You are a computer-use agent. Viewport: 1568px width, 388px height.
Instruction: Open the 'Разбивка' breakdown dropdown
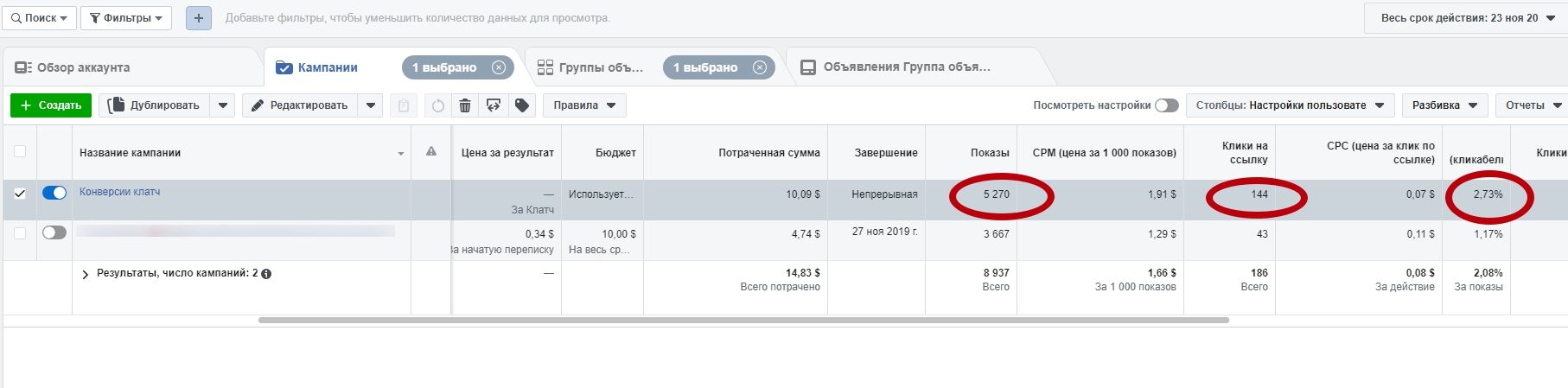[1444, 105]
